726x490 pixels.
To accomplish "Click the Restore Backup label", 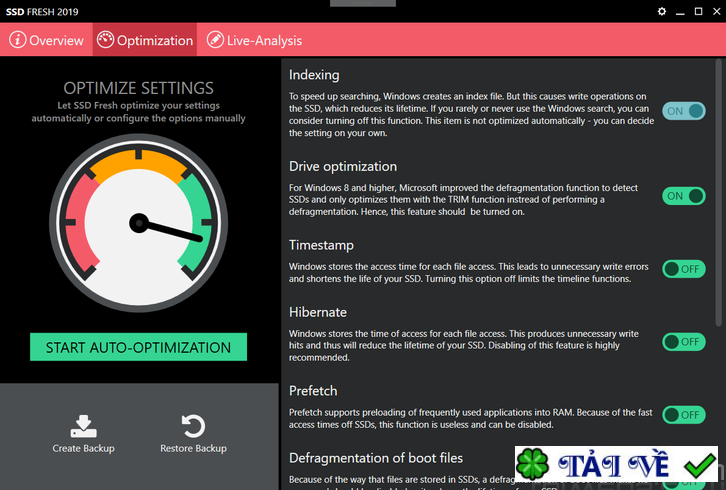I will 193,448.
